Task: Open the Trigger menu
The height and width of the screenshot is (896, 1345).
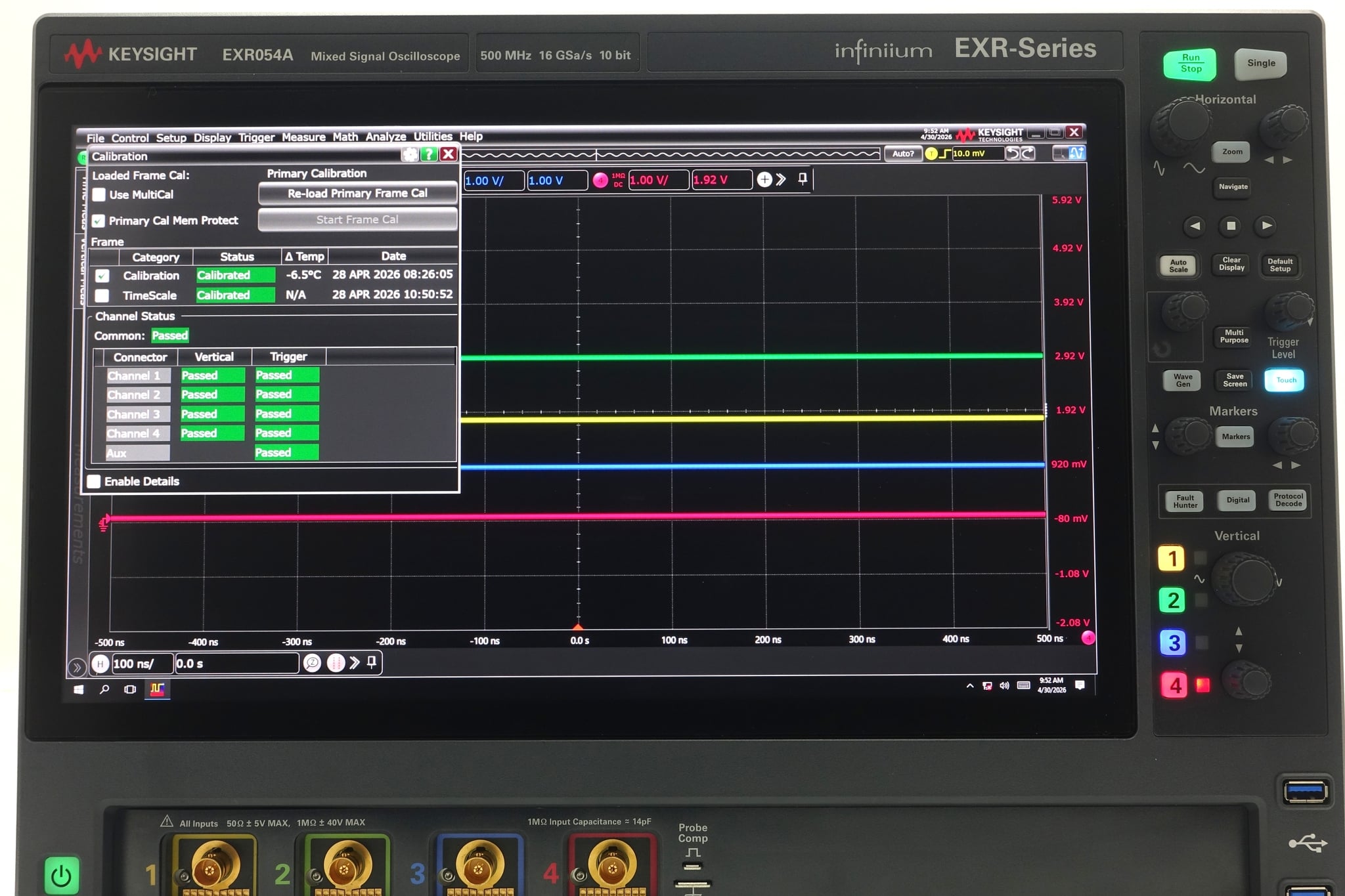Action: [x=256, y=137]
